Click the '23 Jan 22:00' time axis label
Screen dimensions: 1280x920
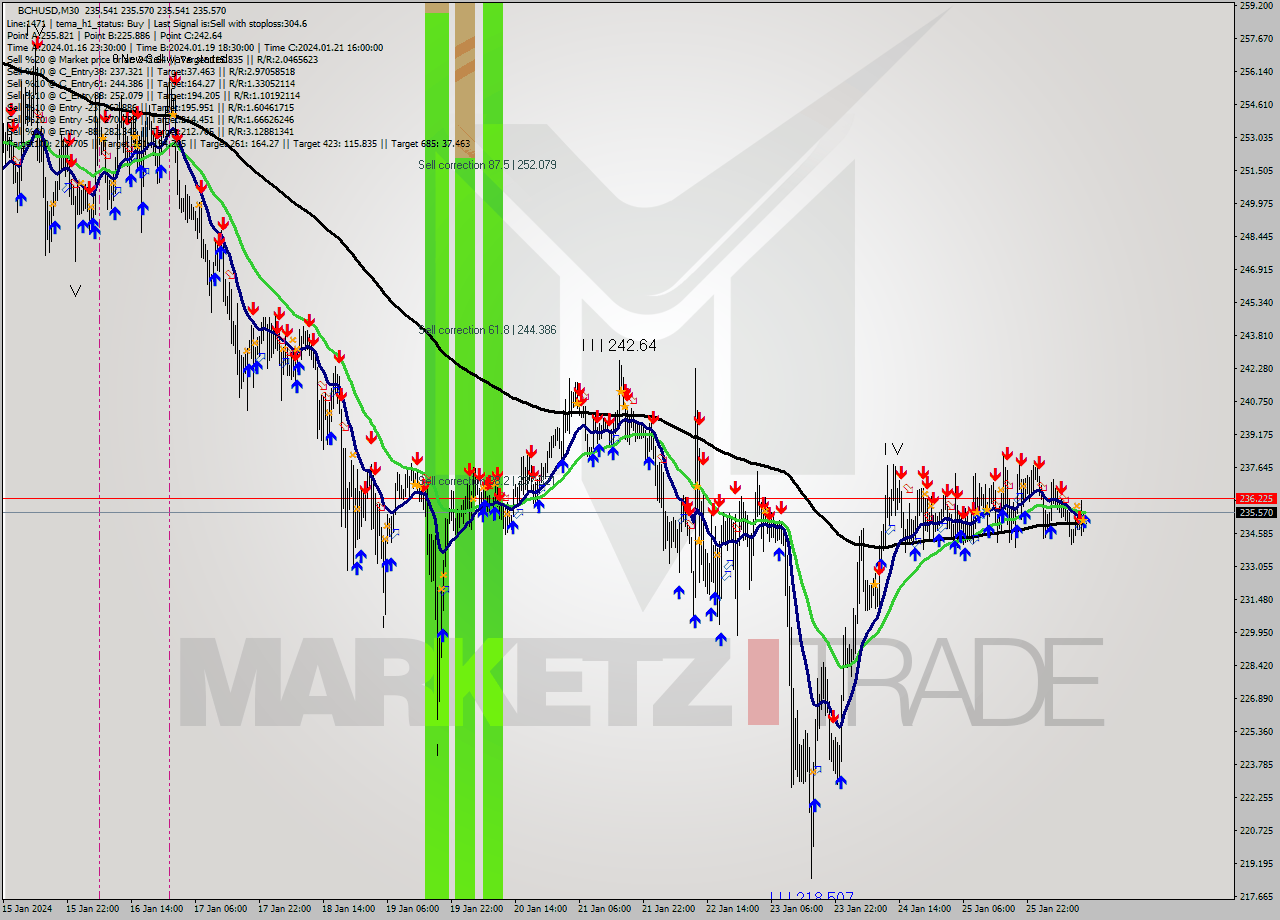point(859,909)
